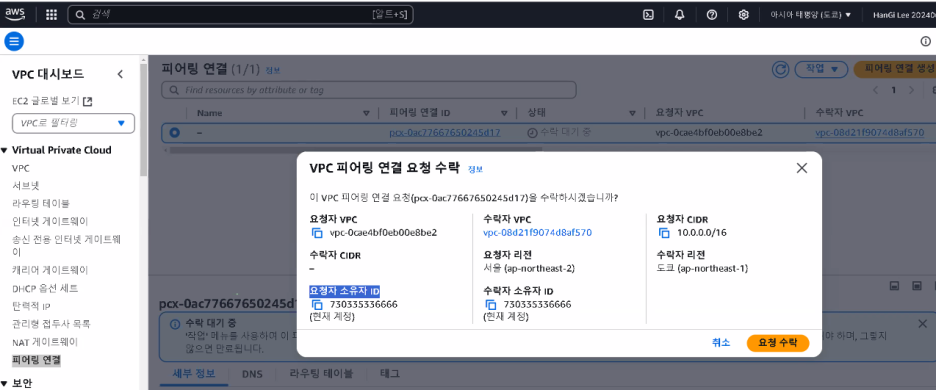Click the sidebar vertical scrollbar
Screen dimensions: 936x390
point(143,119)
